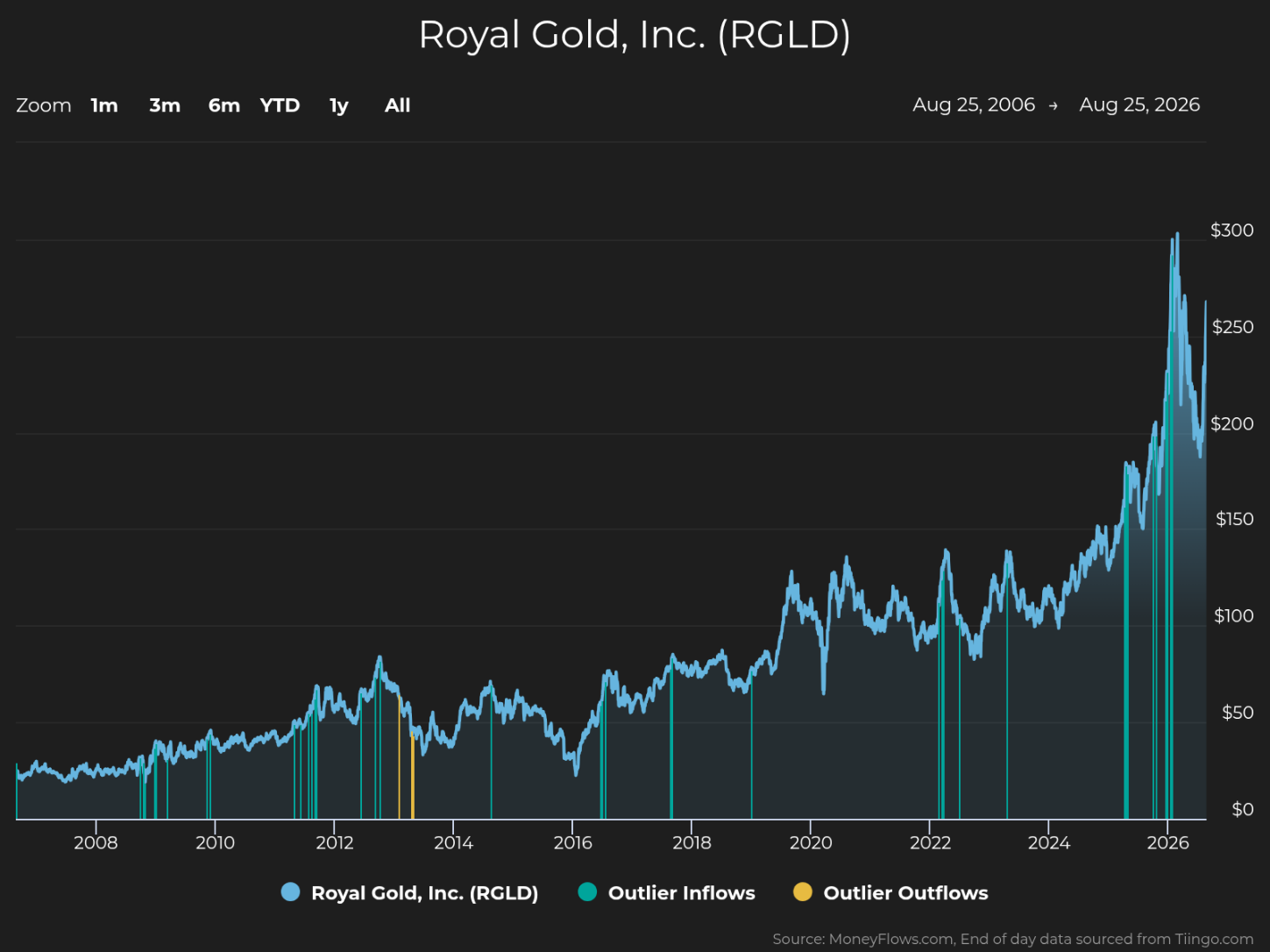
Task: Click the chart title Royal Gold, Inc. (RGLD)
Action: [635, 35]
